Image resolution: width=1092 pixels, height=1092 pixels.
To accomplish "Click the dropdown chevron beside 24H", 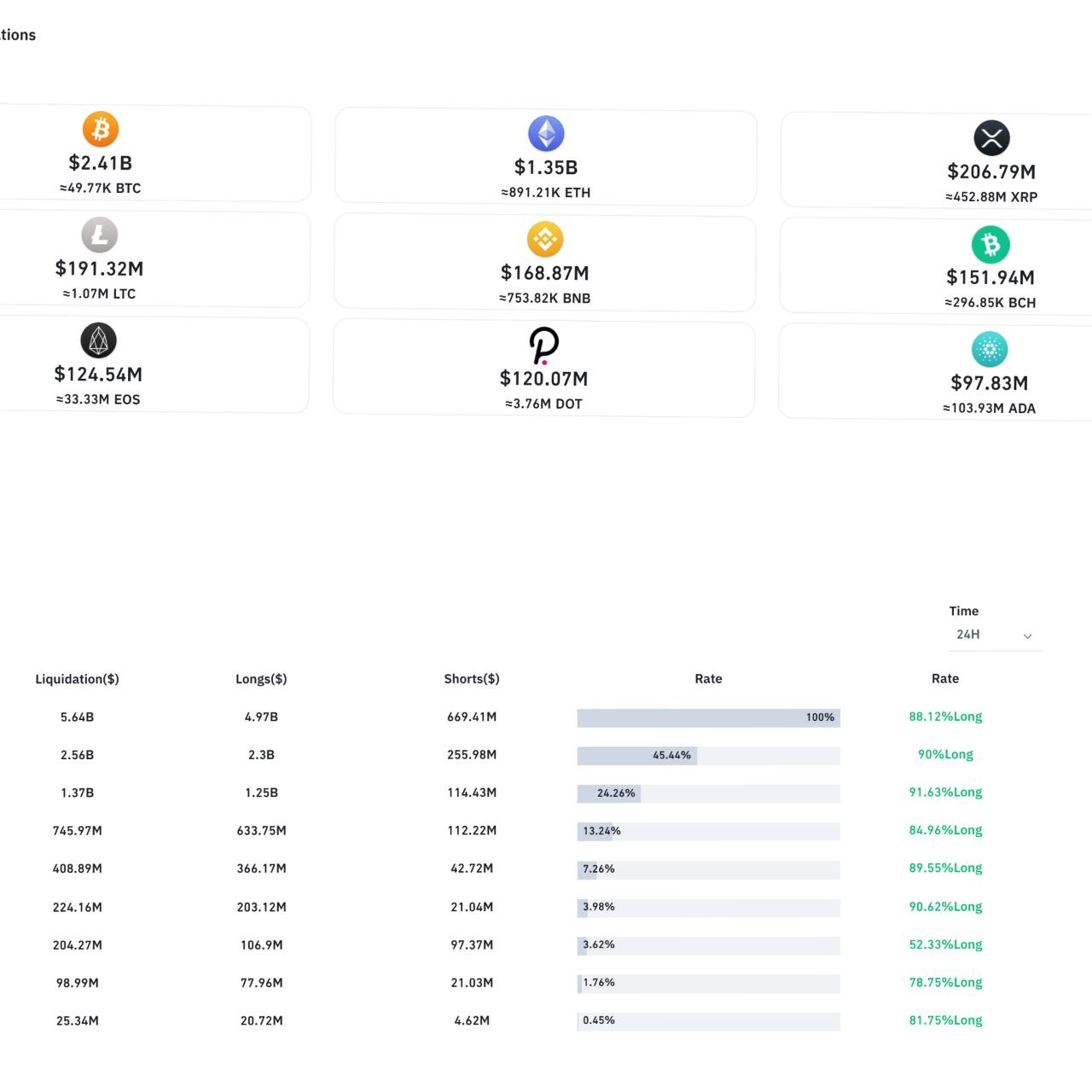I will coord(1028,636).
